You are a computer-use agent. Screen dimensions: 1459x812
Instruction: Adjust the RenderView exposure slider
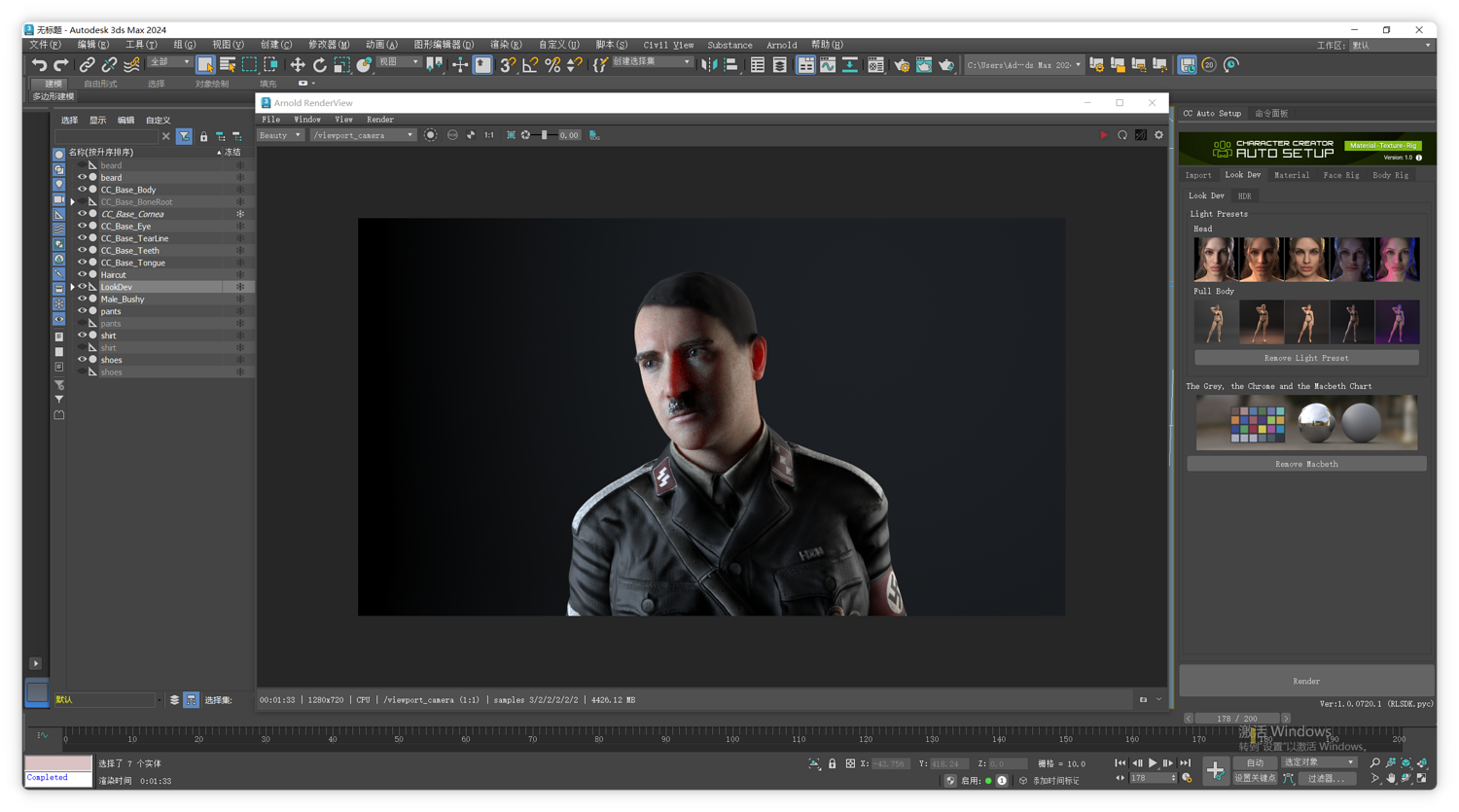coord(545,135)
